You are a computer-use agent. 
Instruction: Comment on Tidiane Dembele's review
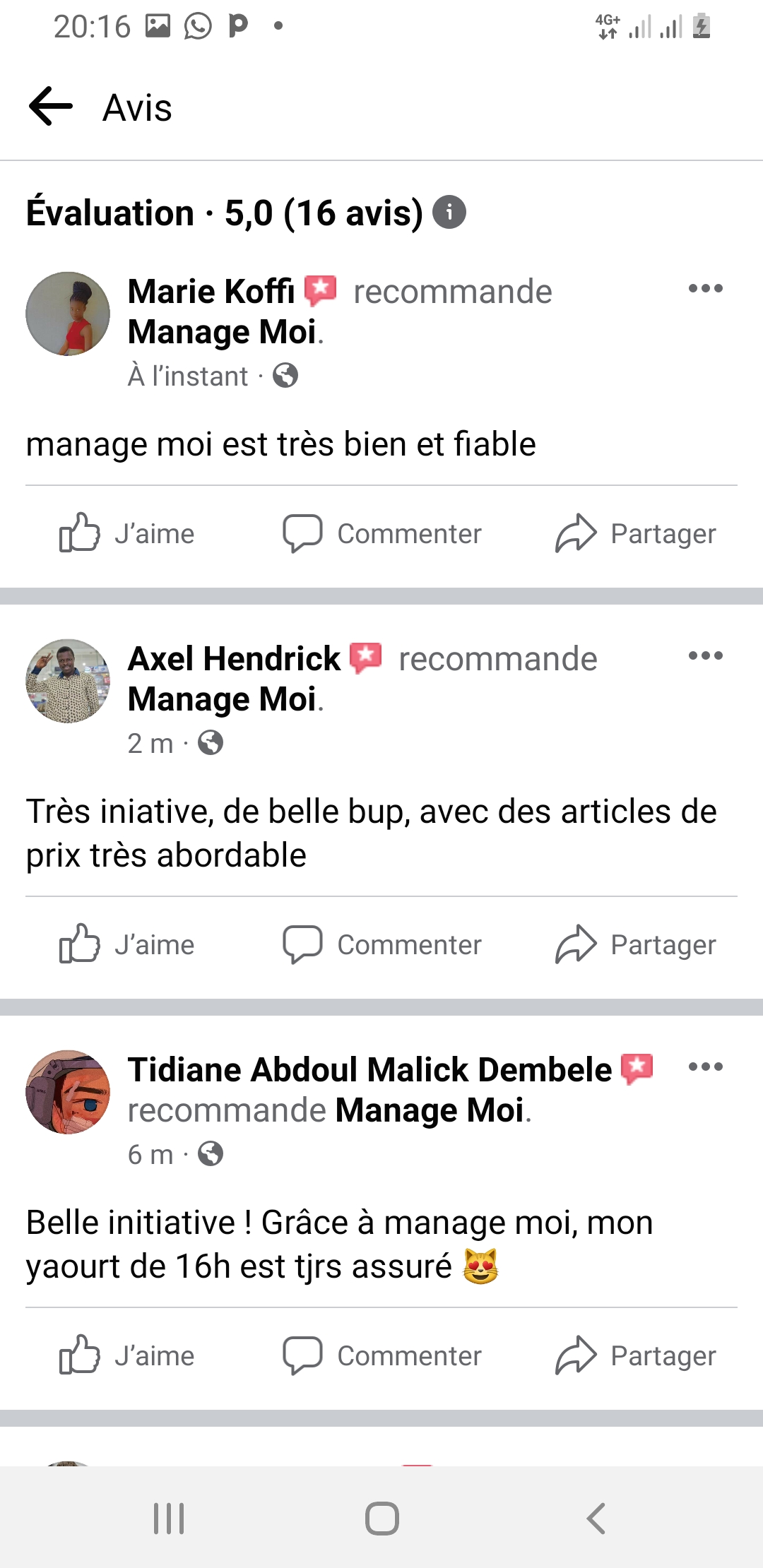[x=381, y=1355]
